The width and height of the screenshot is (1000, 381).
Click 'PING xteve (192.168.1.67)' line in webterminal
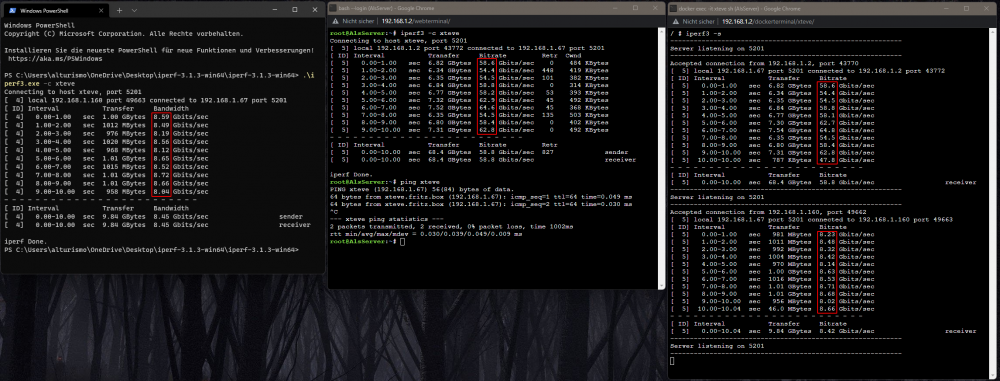click(x=422, y=190)
